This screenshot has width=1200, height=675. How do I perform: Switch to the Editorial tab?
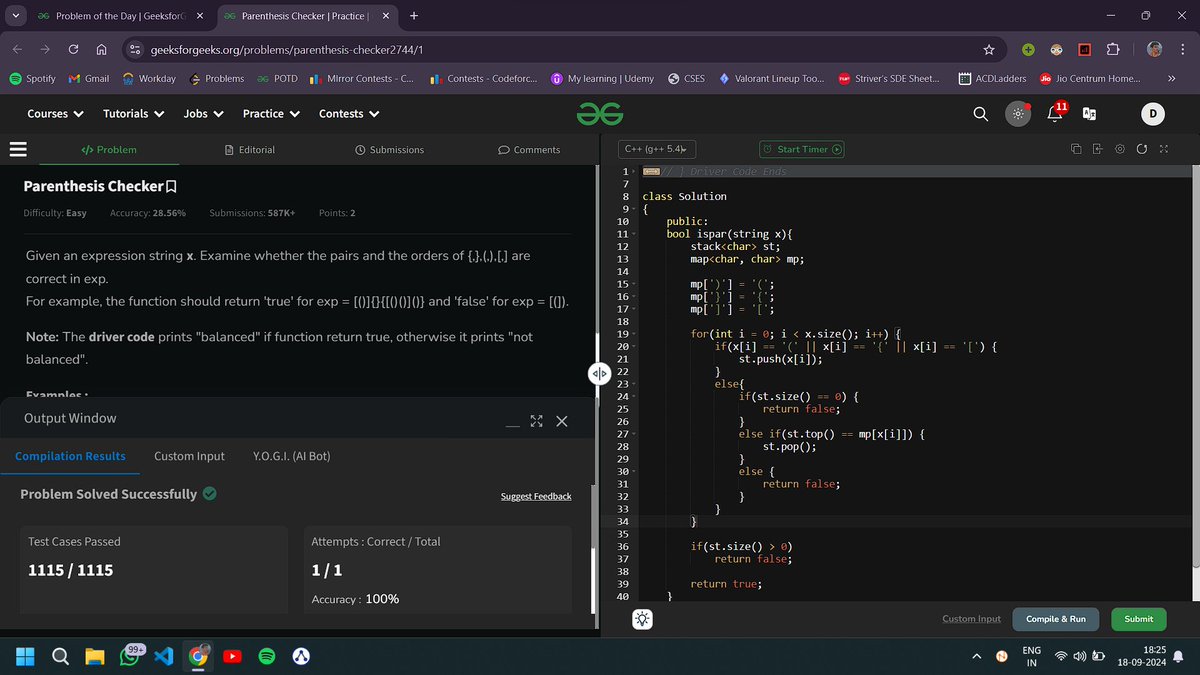[x=250, y=149]
